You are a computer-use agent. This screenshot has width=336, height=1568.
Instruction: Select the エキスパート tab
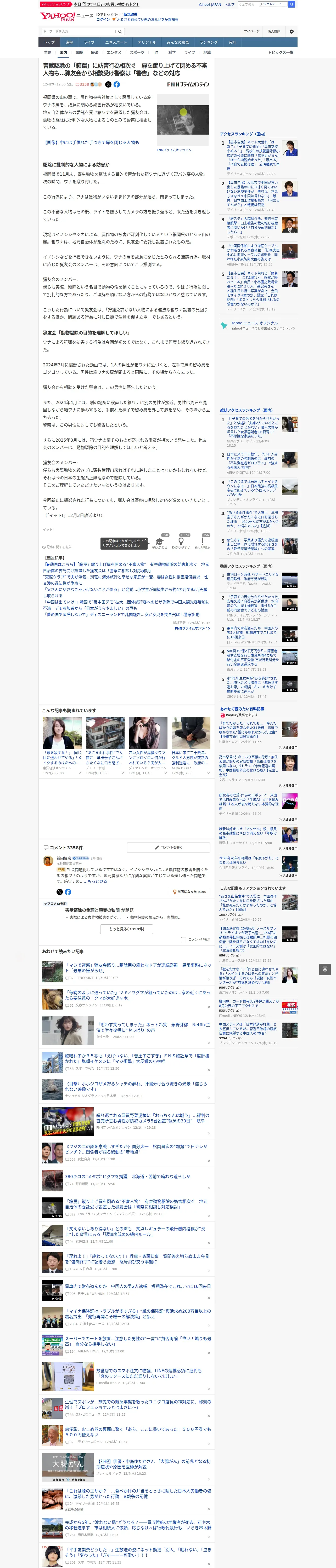(116, 42)
